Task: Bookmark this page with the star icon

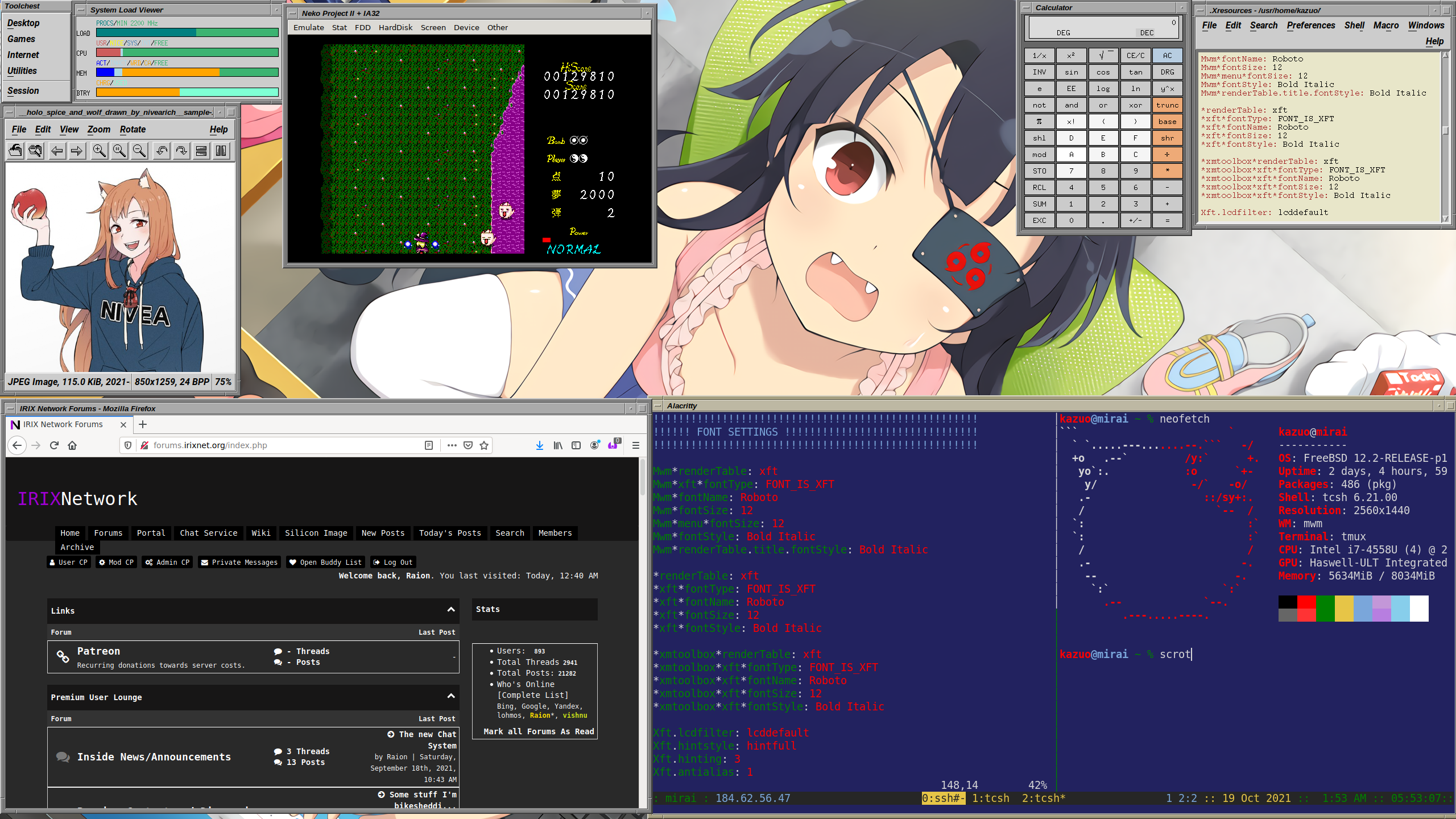Action: [484, 445]
